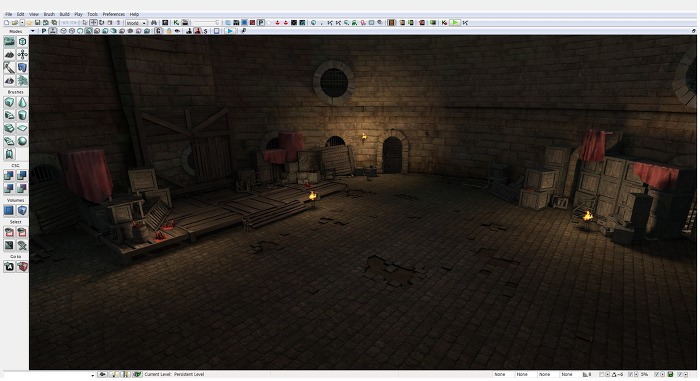Expand the recent files arrow beside Open
The image size is (700, 381).
pos(22,23)
